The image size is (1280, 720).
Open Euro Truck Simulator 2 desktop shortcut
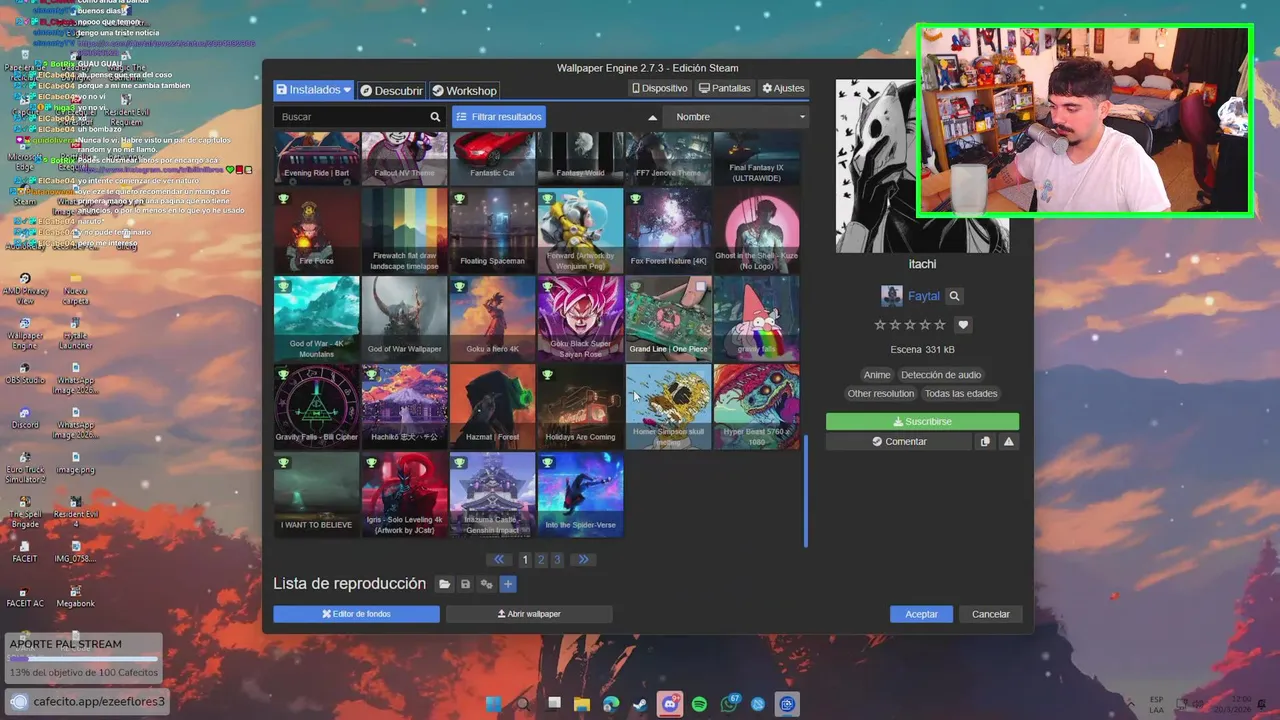click(x=25, y=468)
